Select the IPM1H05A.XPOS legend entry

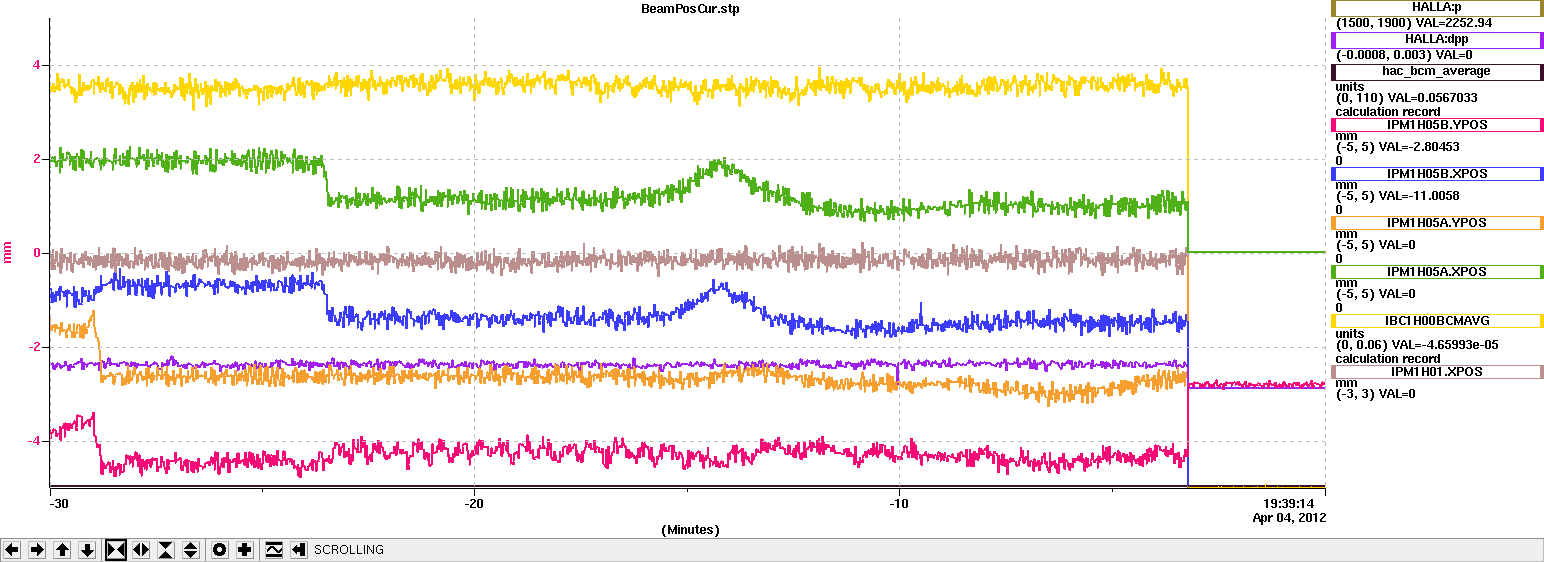point(1436,272)
